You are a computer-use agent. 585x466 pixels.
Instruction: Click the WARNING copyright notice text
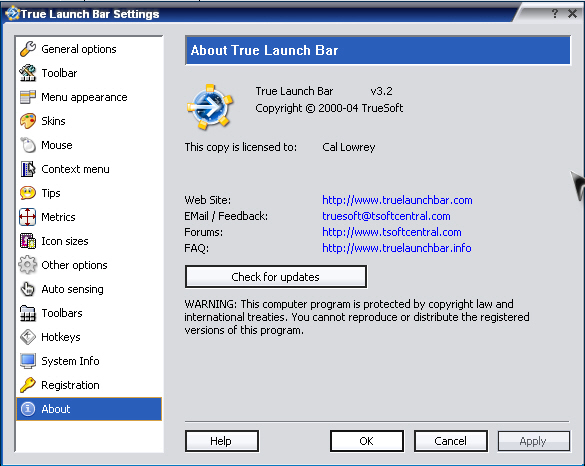[357, 317]
